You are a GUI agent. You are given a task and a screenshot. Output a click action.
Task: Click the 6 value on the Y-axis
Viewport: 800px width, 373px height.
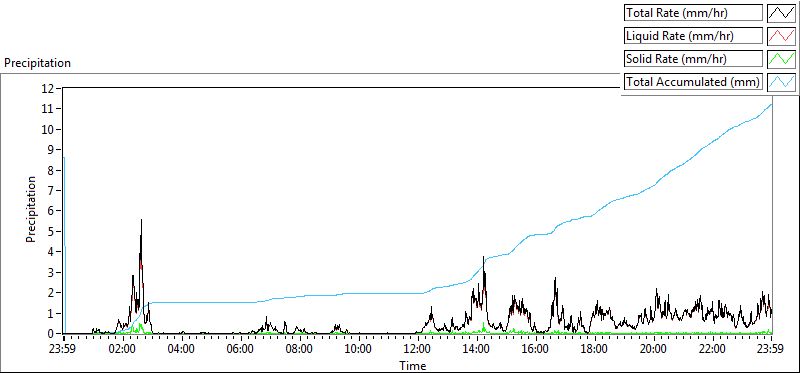52,211
